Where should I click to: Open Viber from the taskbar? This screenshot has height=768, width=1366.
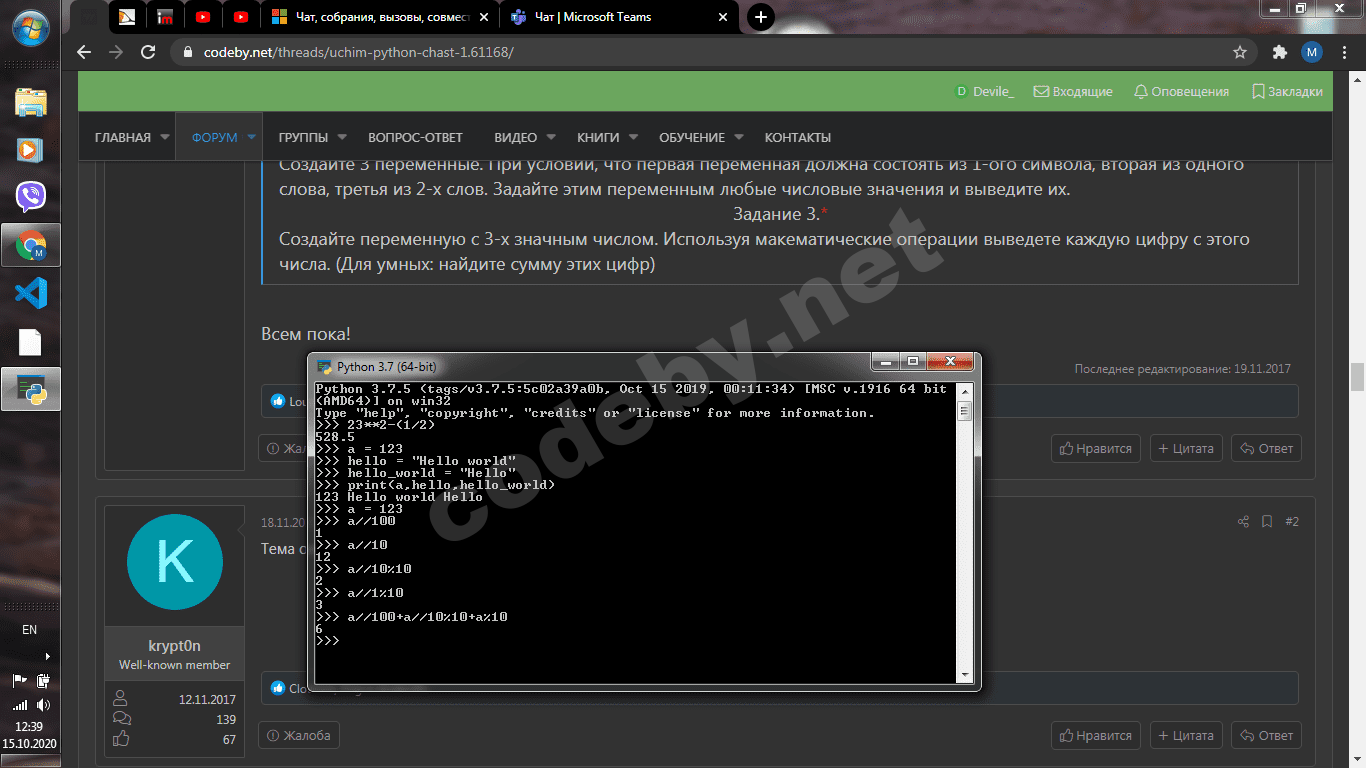tap(30, 197)
